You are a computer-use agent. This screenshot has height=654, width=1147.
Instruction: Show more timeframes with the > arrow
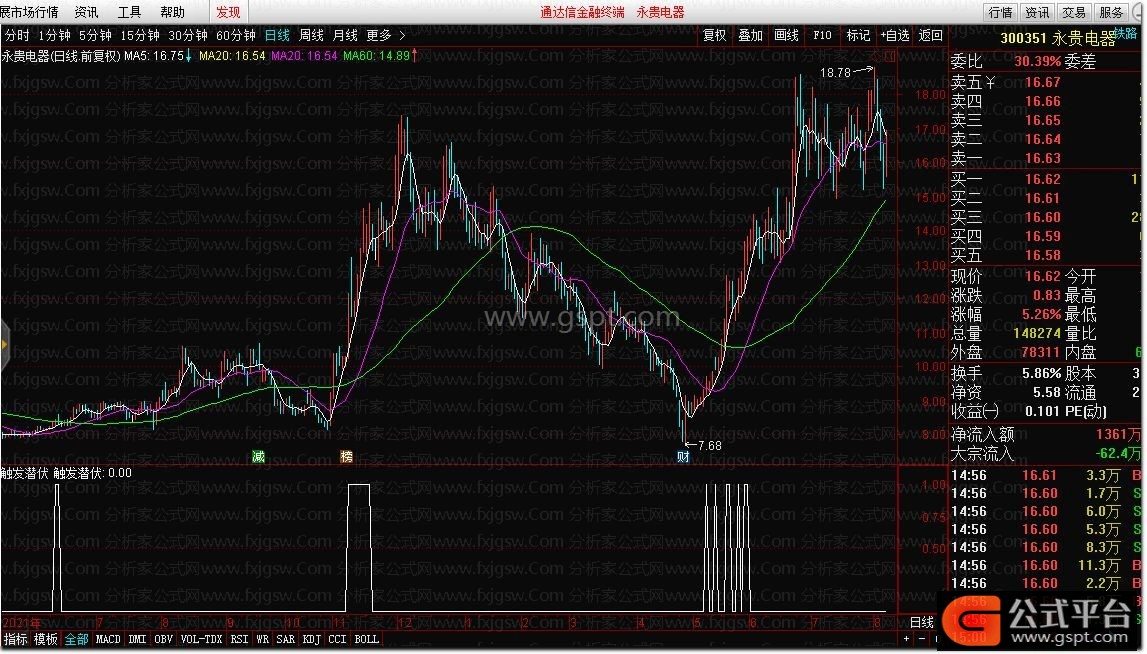[x=402, y=35]
